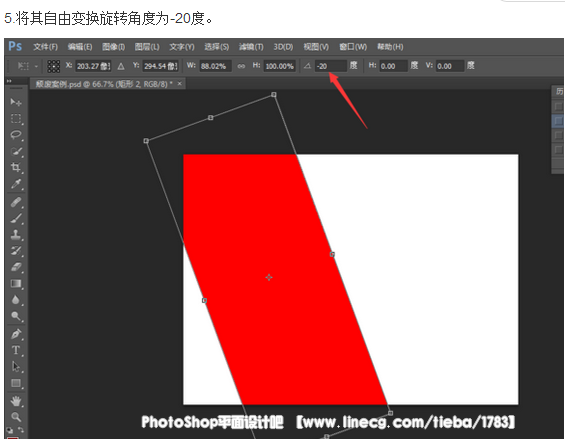Click the topmost corner transform handle
Screen dimensions: 565x439
click(274, 94)
